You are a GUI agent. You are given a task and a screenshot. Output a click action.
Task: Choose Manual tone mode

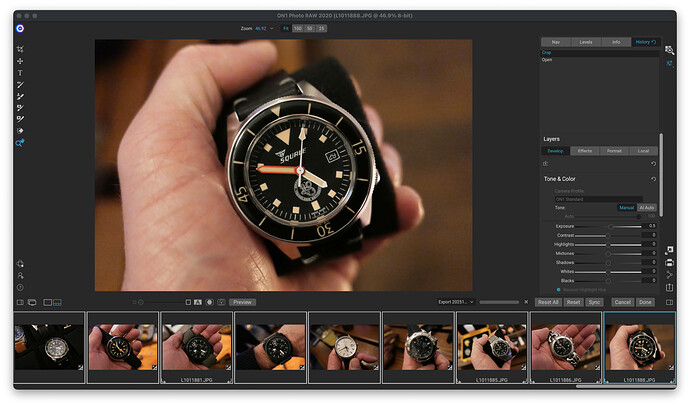pos(626,207)
